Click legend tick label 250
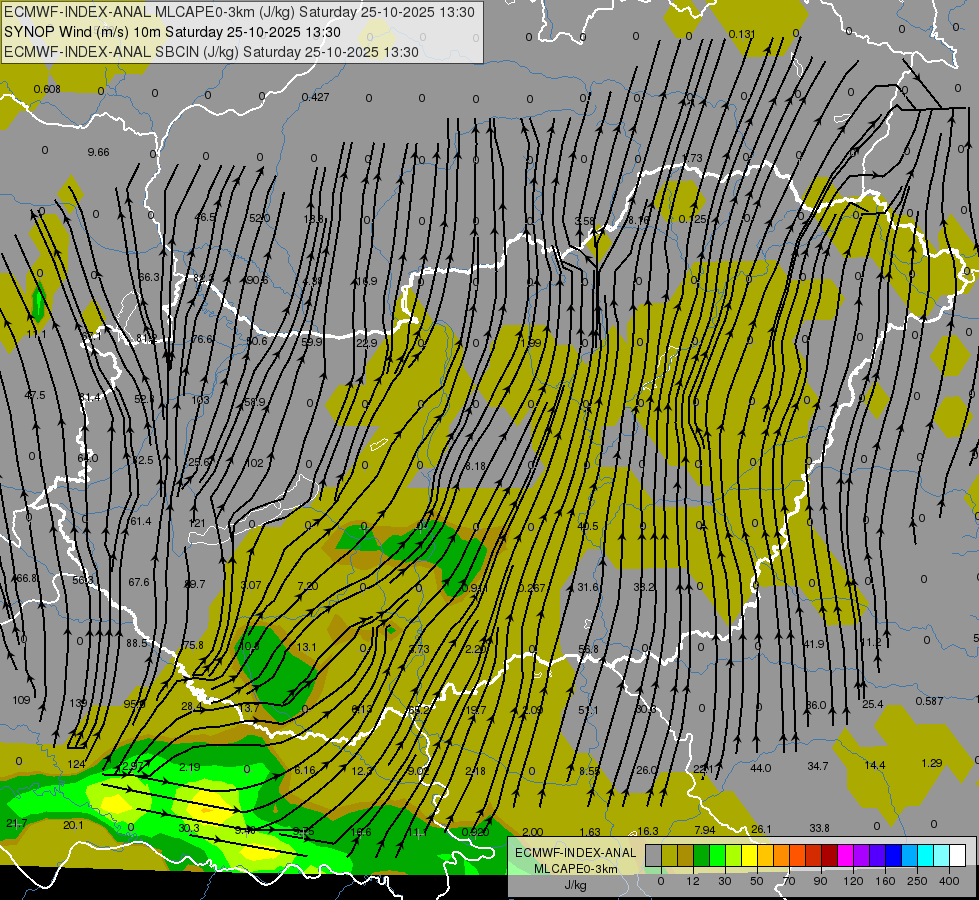This screenshot has height=900, width=979. (x=917, y=881)
